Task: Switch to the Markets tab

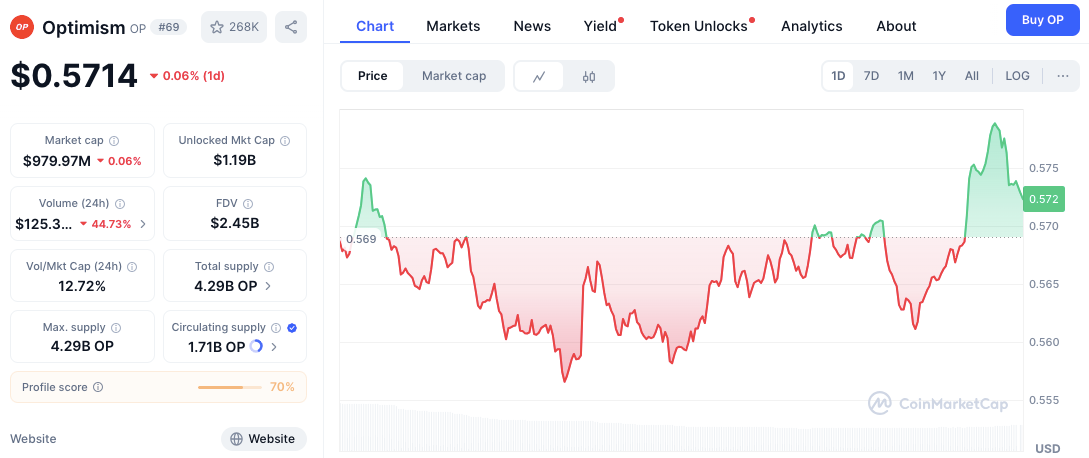Action: tap(453, 26)
